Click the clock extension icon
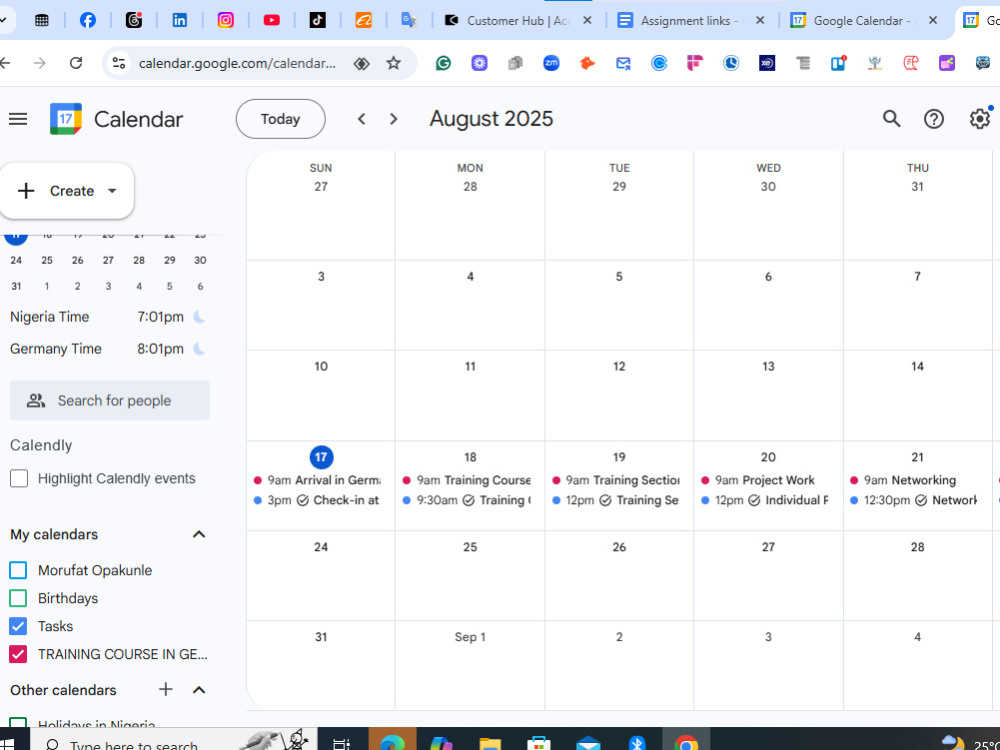Image resolution: width=1000 pixels, height=750 pixels. pyautogui.click(x=731, y=62)
